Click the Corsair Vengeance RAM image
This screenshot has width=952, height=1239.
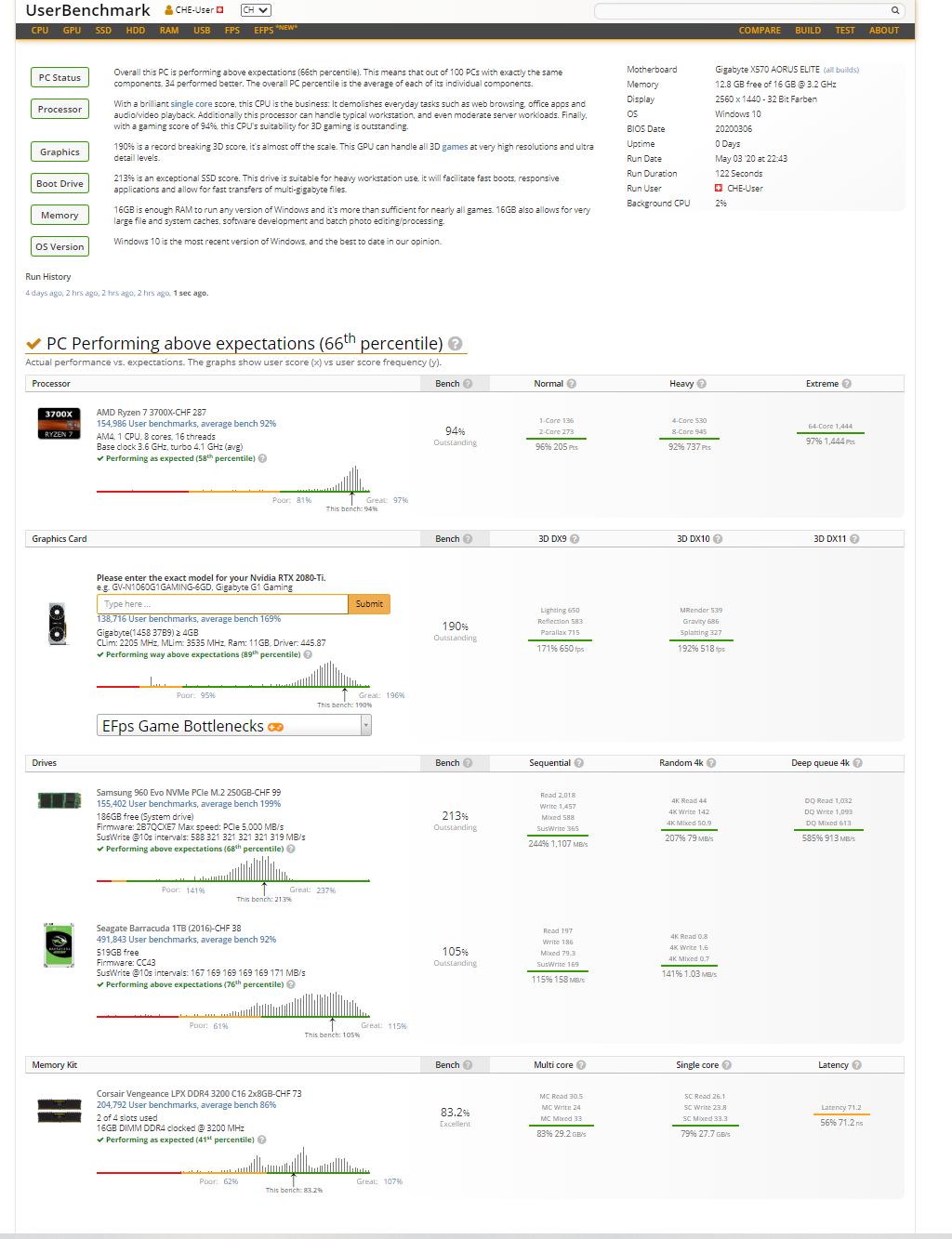point(59,1111)
